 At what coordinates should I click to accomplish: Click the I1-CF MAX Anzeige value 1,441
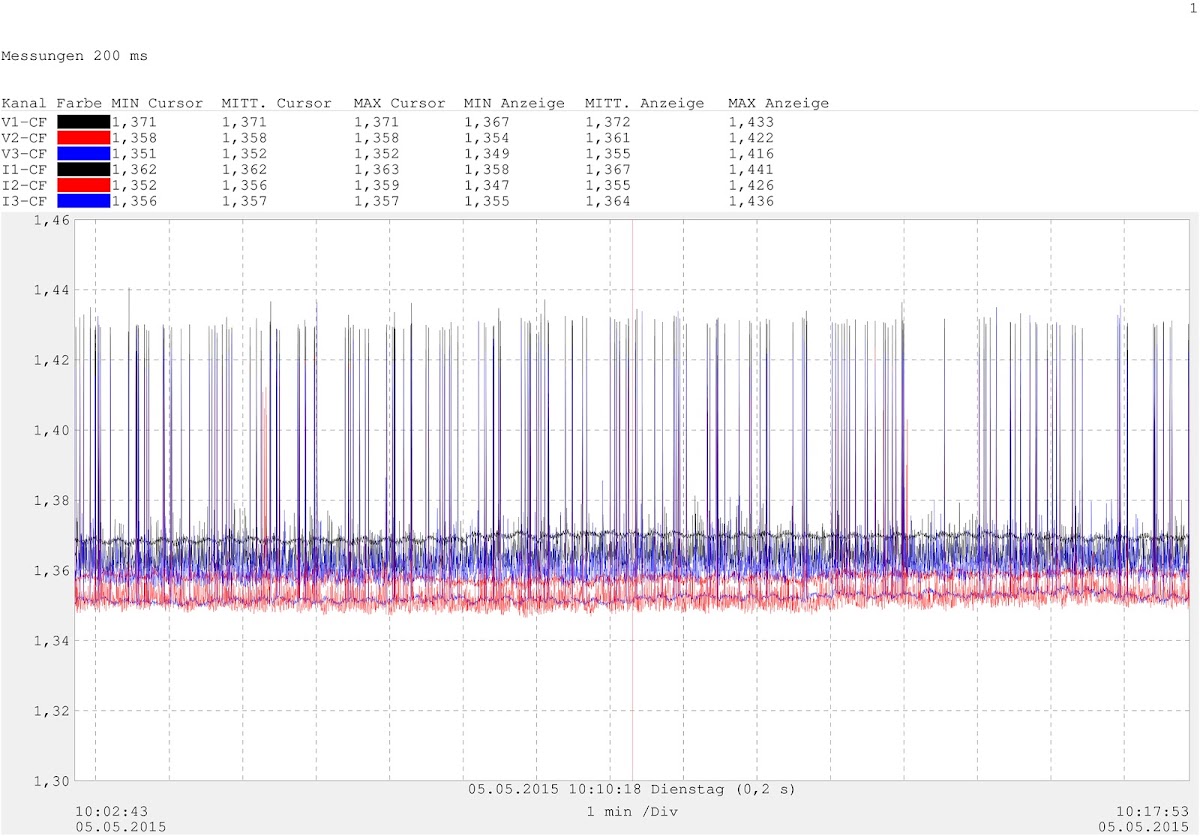(750, 170)
